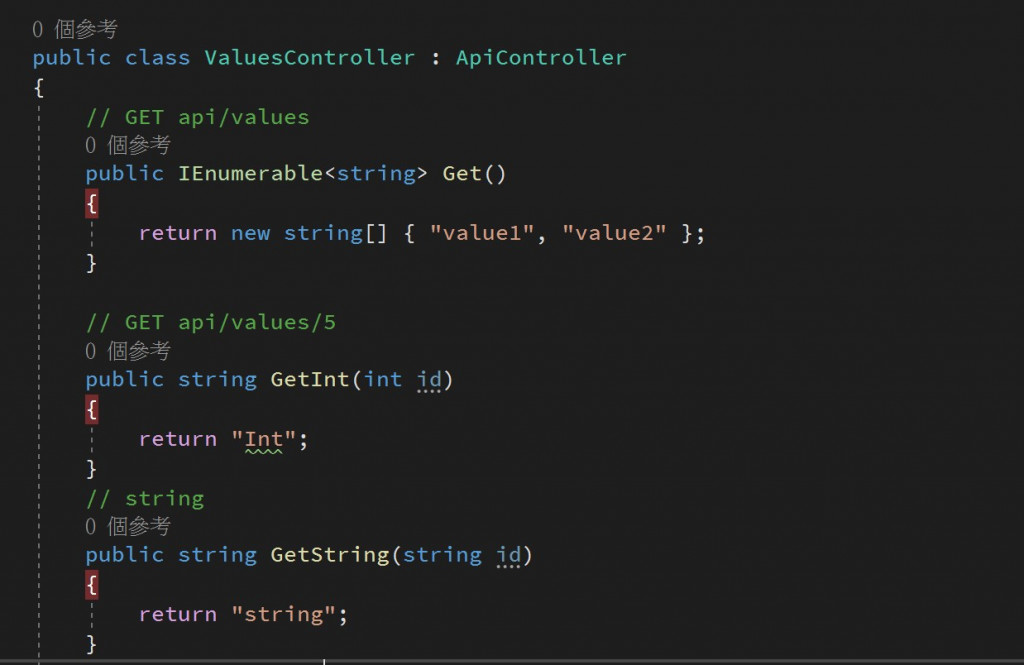Click the GetInt method name
Screen dimensions: 1024x665
[310, 380]
